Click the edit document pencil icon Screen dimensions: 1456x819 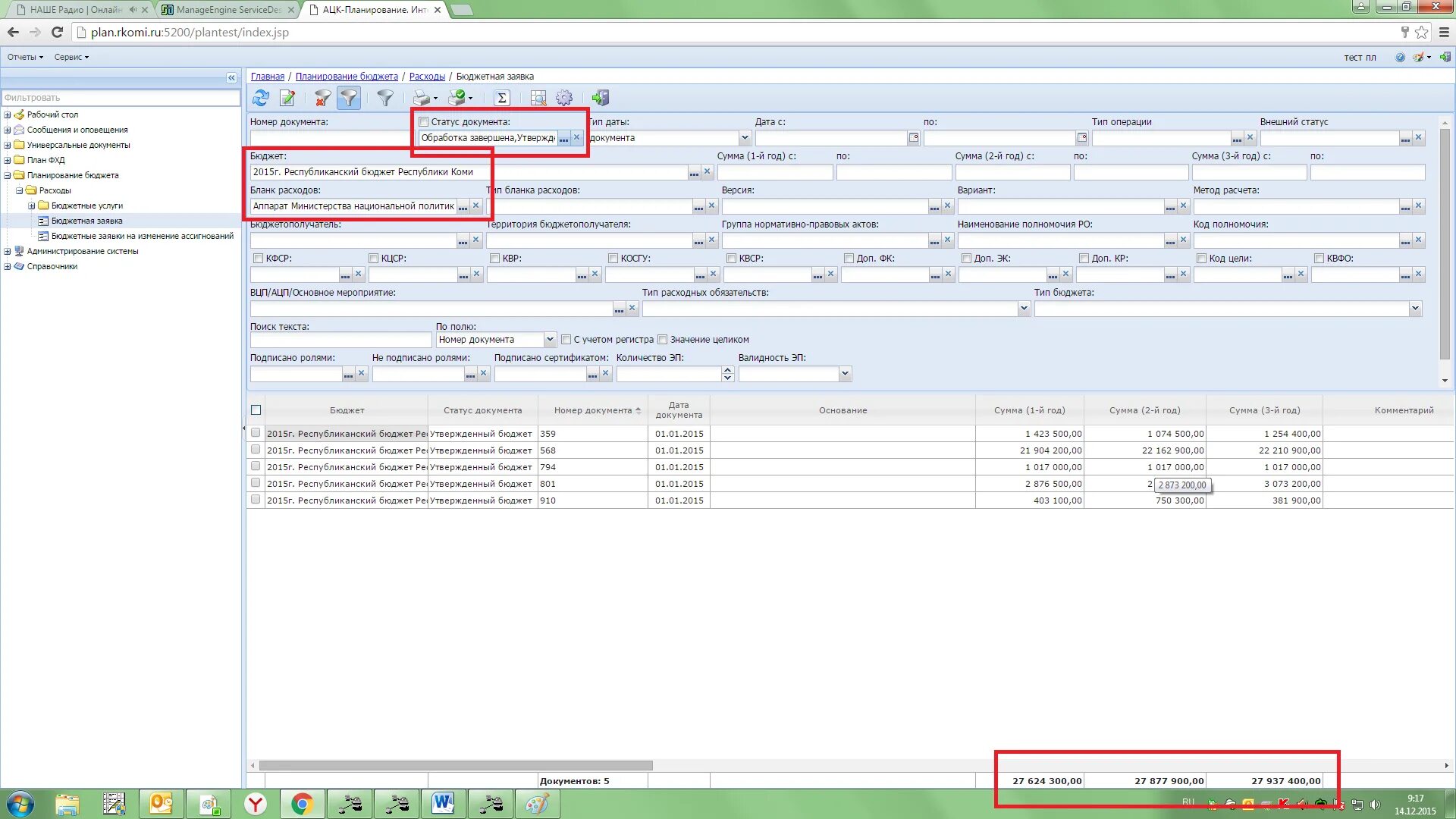(287, 98)
